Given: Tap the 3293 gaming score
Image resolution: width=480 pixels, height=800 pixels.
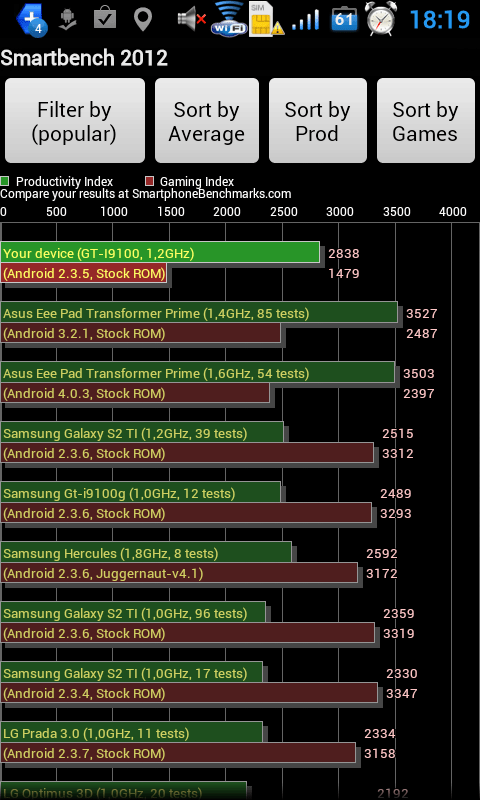Looking at the screenshot, I should coord(396,513).
